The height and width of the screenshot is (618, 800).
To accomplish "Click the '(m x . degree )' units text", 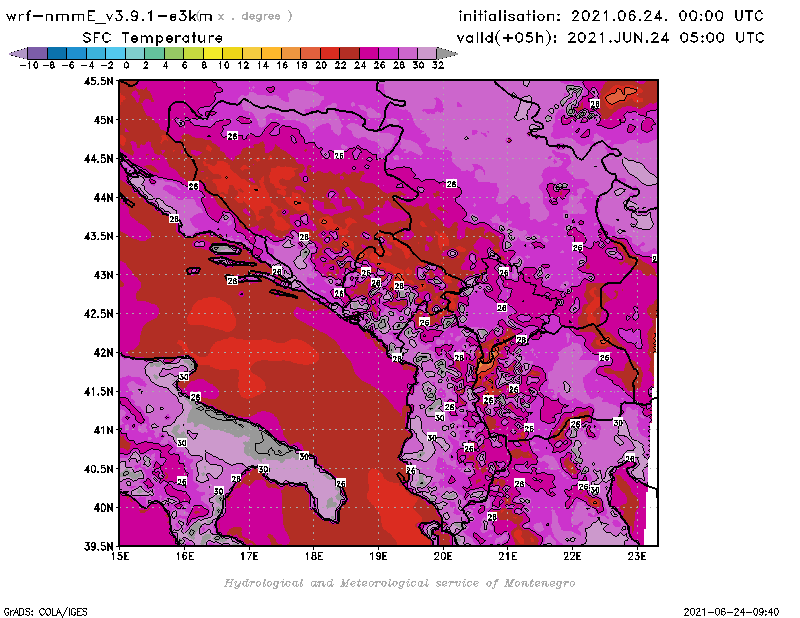I will coord(245,17).
